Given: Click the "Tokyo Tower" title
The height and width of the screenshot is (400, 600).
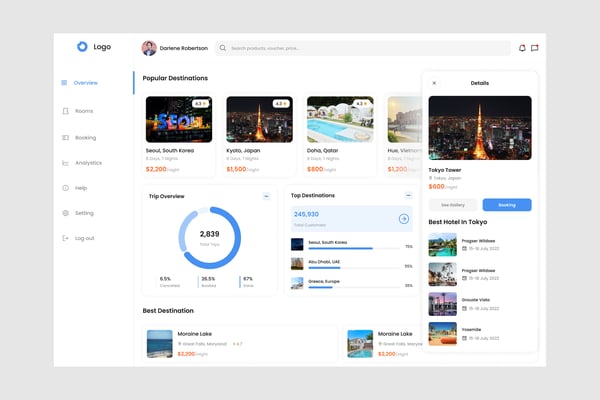Looking at the screenshot, I should tap(445, 170).
